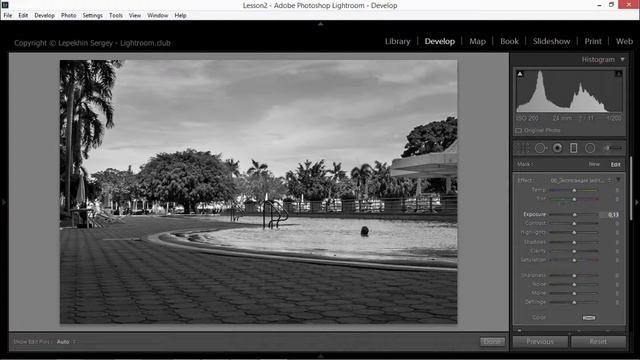Click the Saturation slider handle
Screen dimensions: 640x360
[574, 260]
